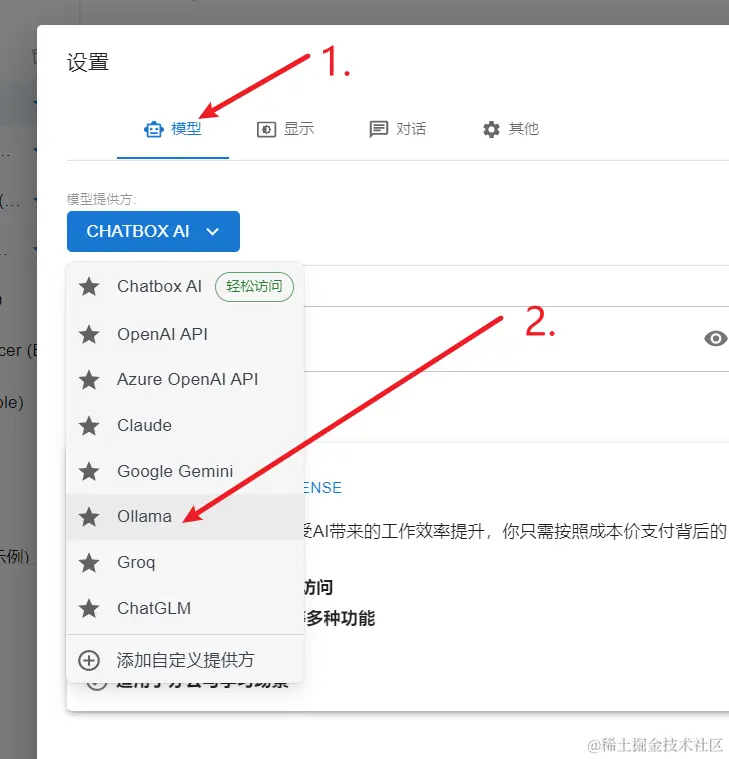
Task: Click the star icon next to OpenAI API
Action: (x=89, y=334)
